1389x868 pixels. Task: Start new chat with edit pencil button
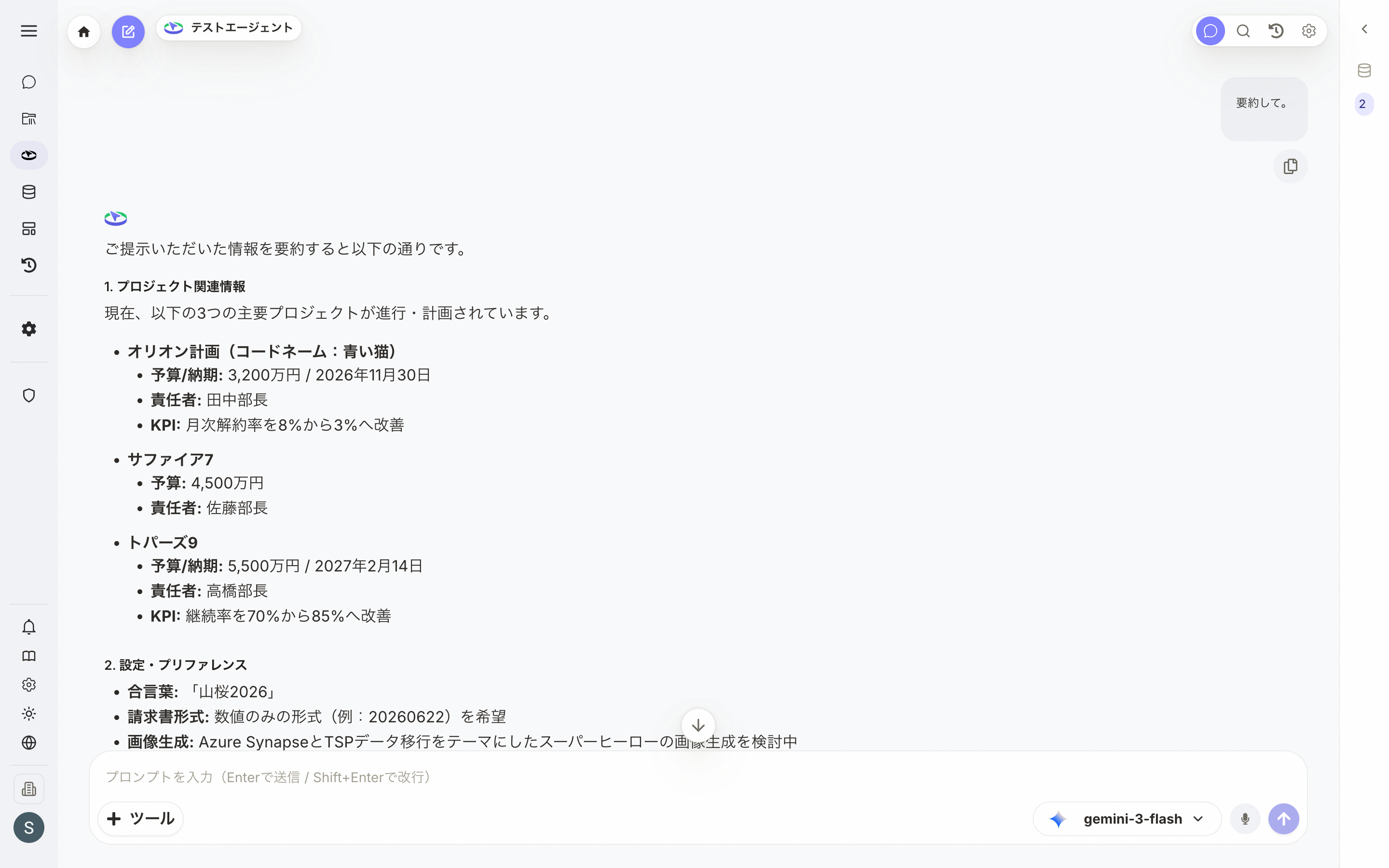[x=128, y=31]
